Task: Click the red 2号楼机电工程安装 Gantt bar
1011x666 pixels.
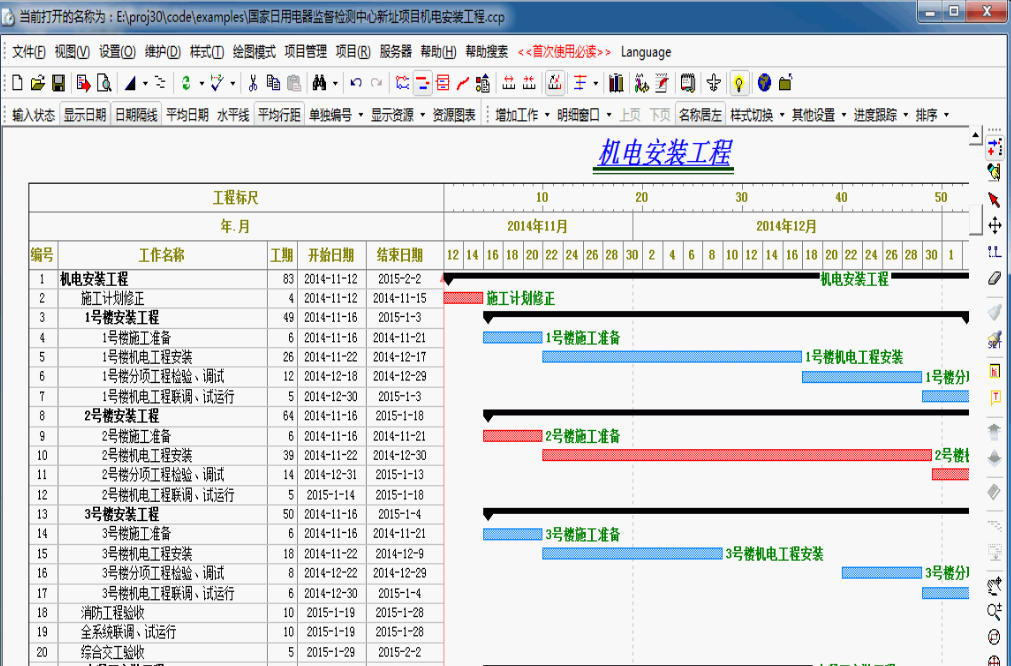Action: (x=736, y=455)
